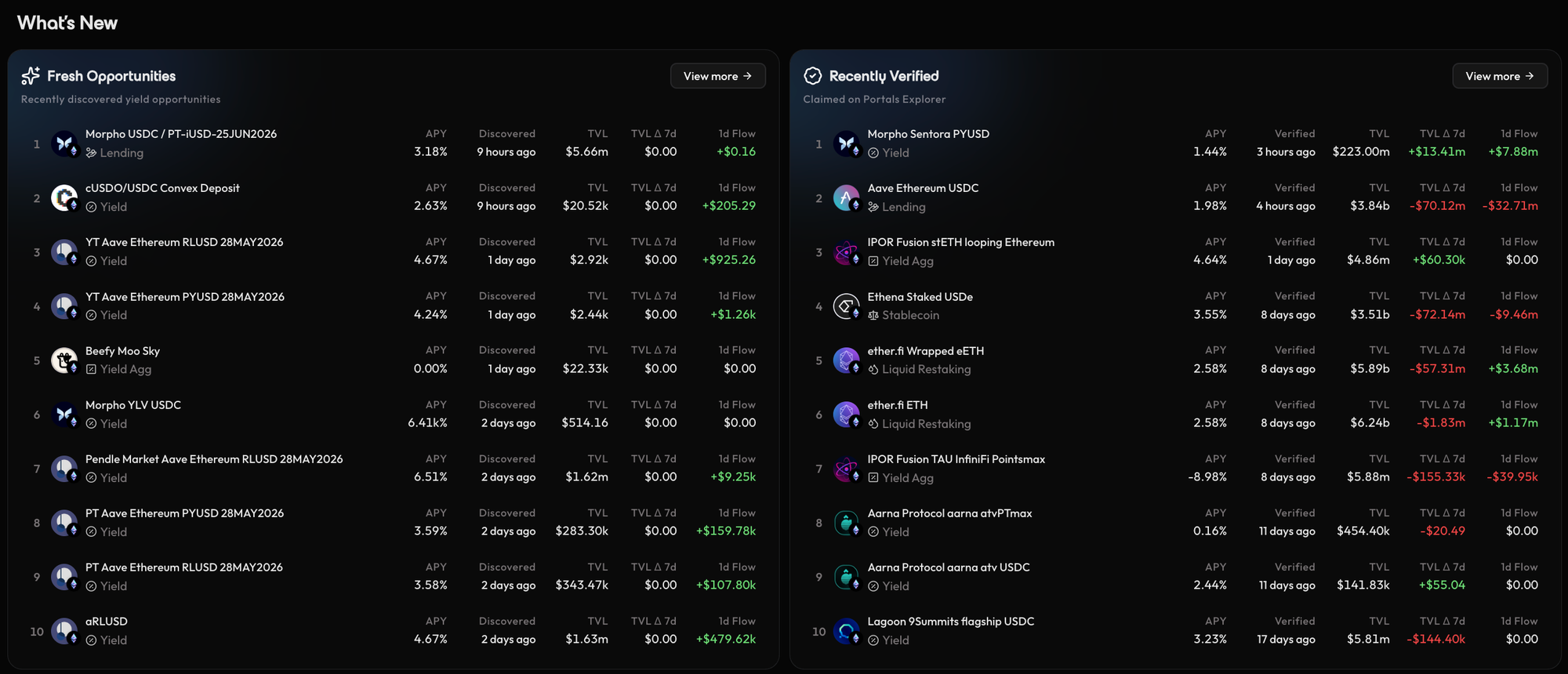Open Aarna Protocol aarna atvPTmax entry
The image size is (1568, 674).
pos(949,513)
